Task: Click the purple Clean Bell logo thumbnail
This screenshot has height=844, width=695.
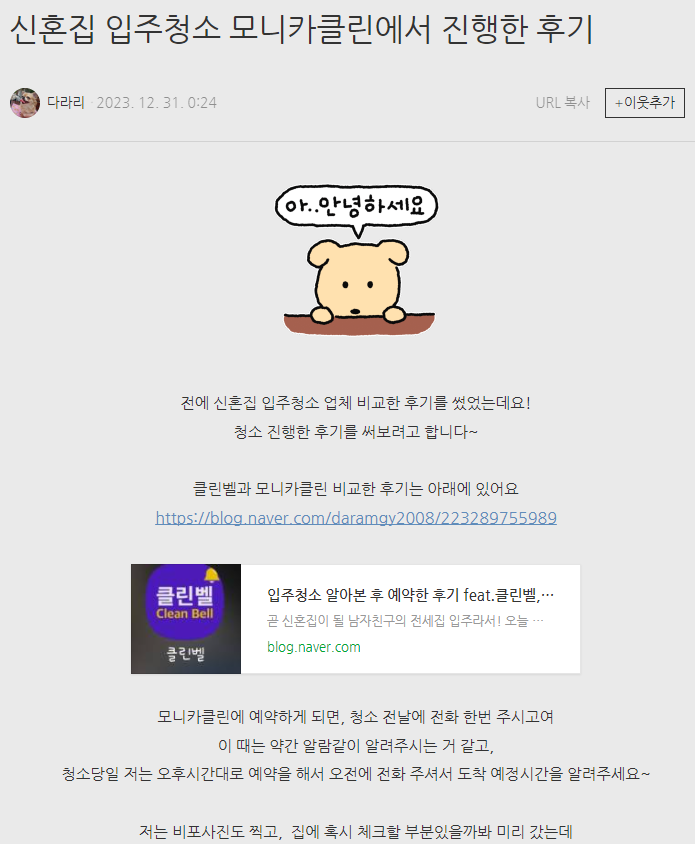Action: pos(186,618)
